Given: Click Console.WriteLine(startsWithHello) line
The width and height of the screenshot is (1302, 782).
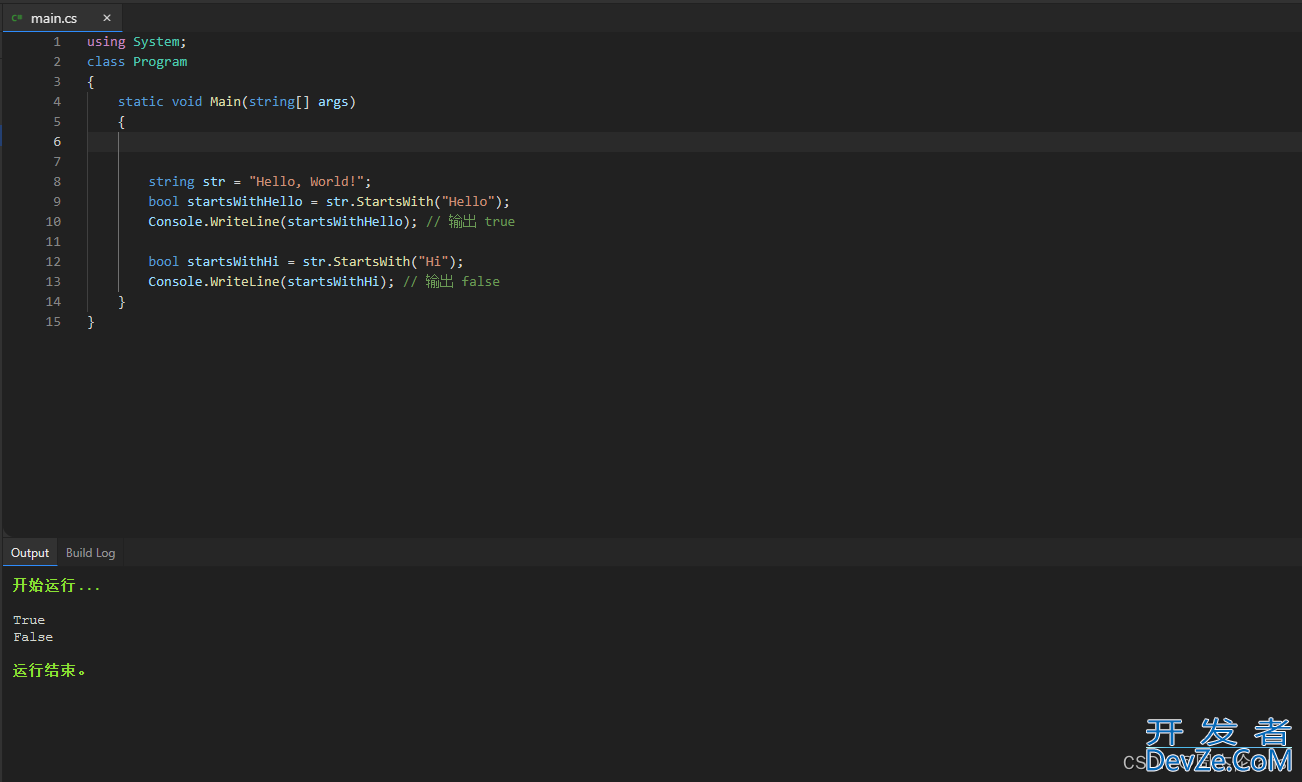Looking at the screenshot, I should pos(283,222).
